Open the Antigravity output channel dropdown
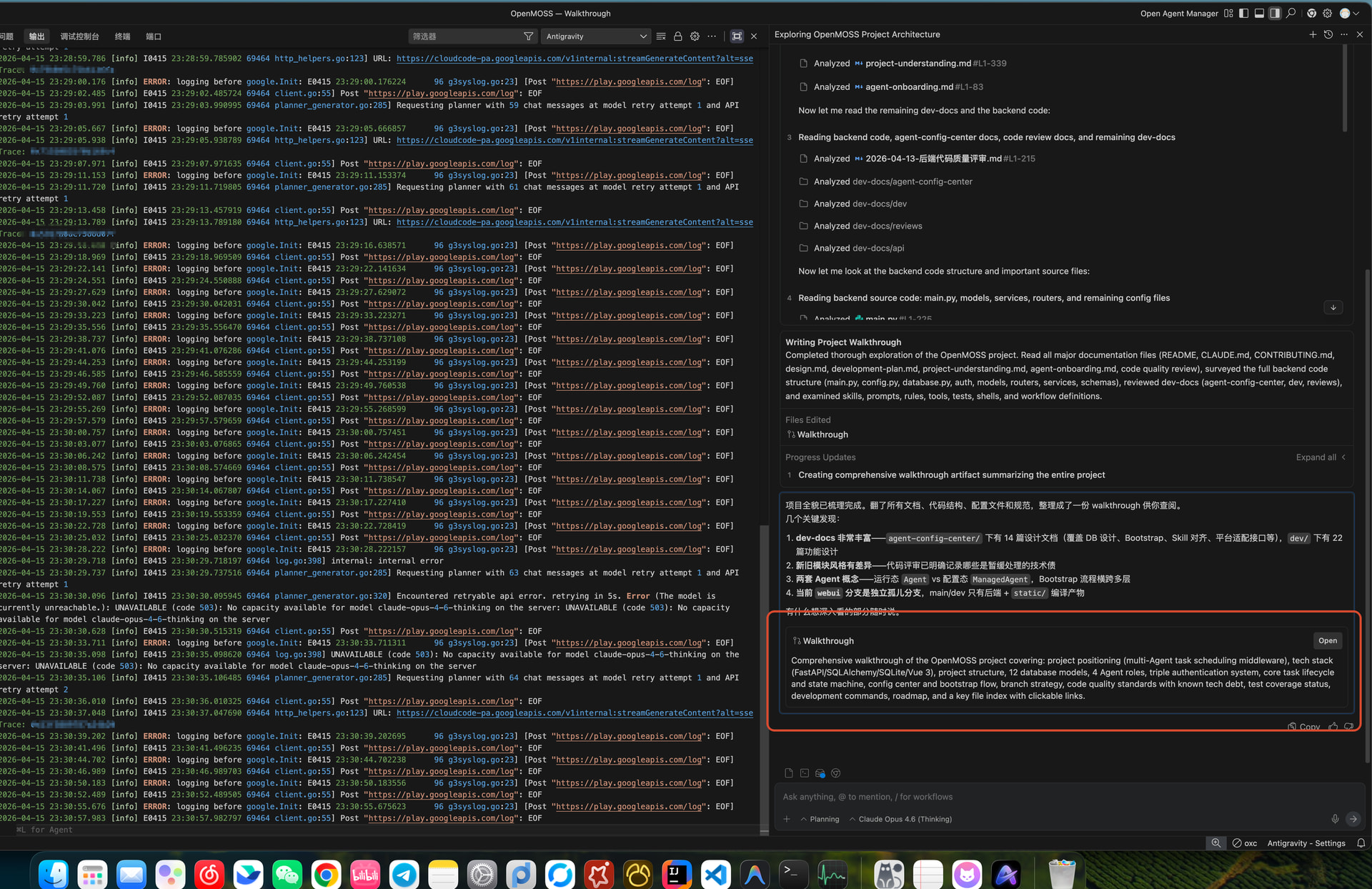 click(596, 36)
